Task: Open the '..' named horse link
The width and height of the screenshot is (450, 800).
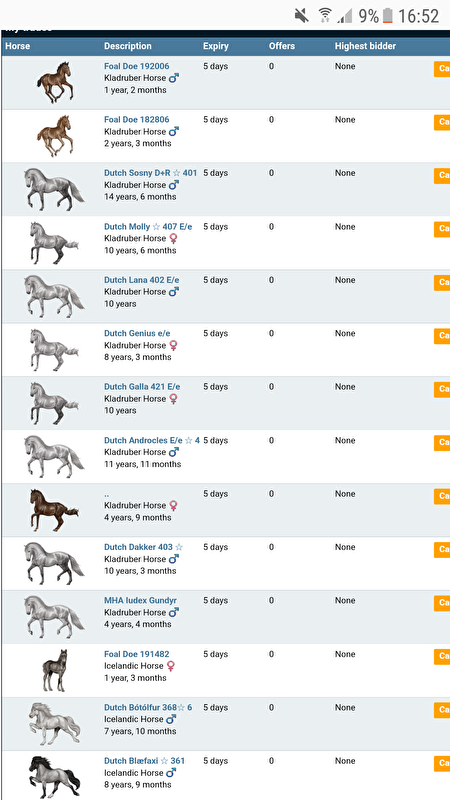Action: tap(106, 494)
